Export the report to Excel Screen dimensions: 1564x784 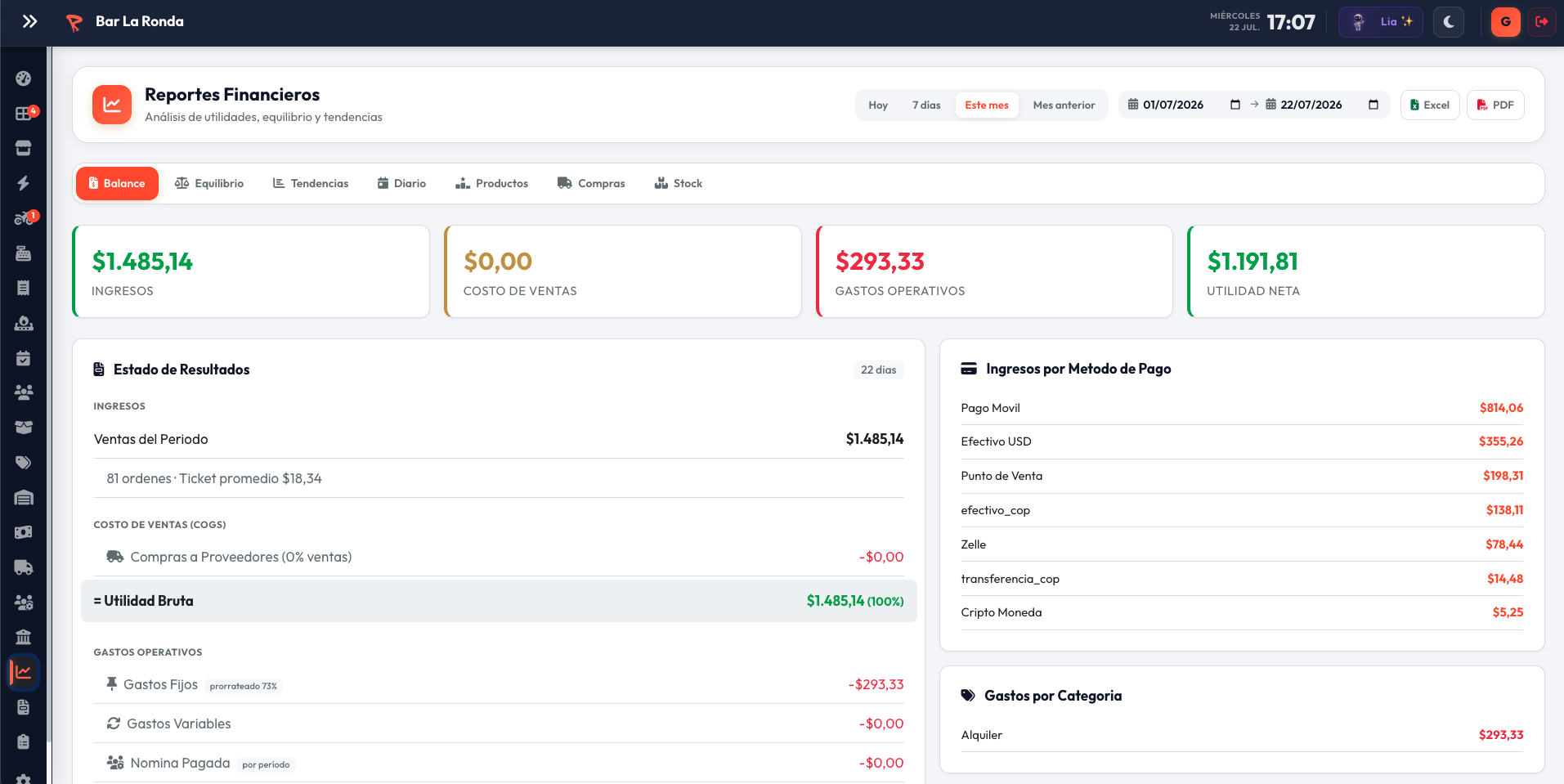tap(1430, 105)
